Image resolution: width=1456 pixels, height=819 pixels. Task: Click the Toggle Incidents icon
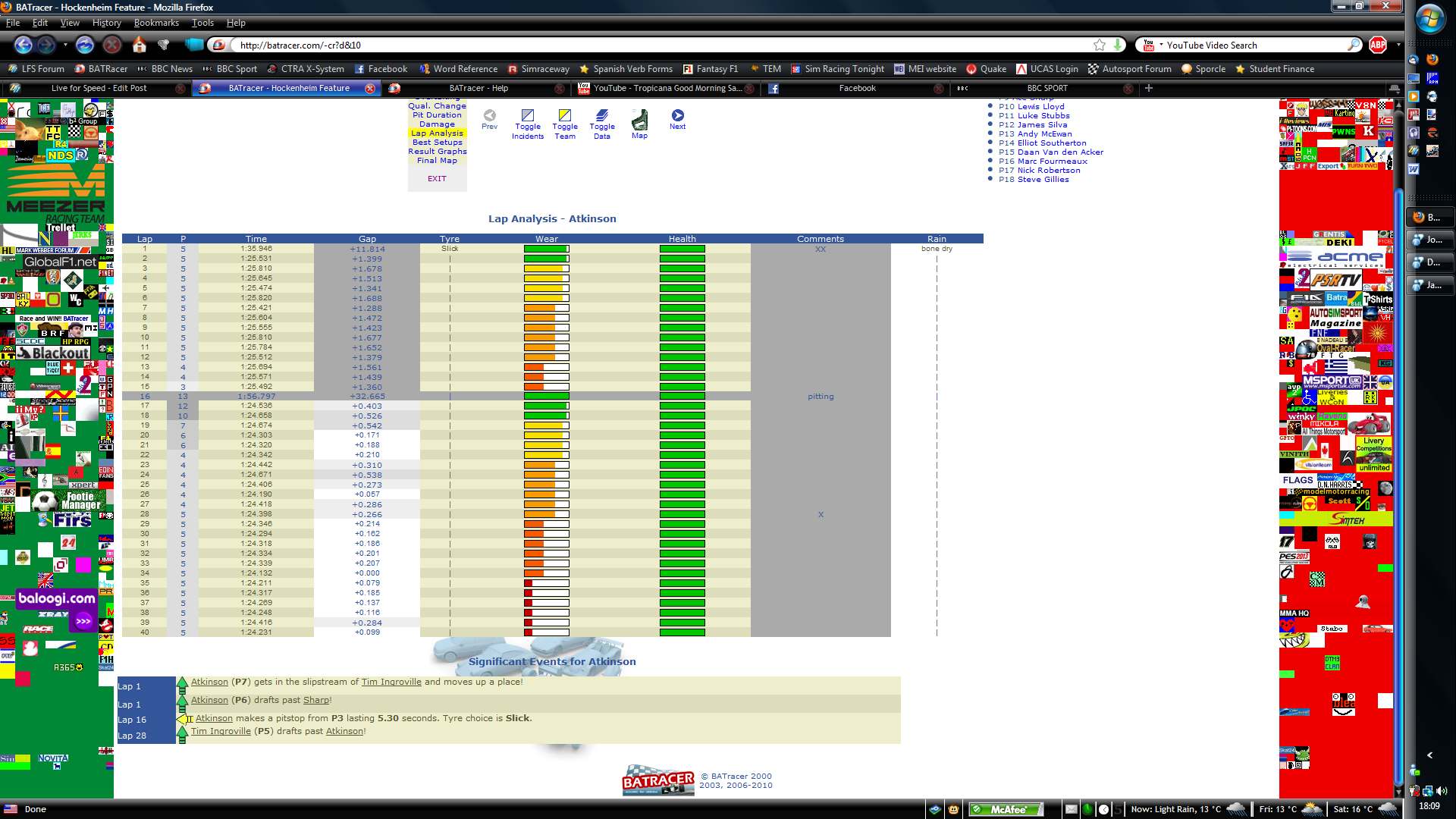tap(528, 116)
